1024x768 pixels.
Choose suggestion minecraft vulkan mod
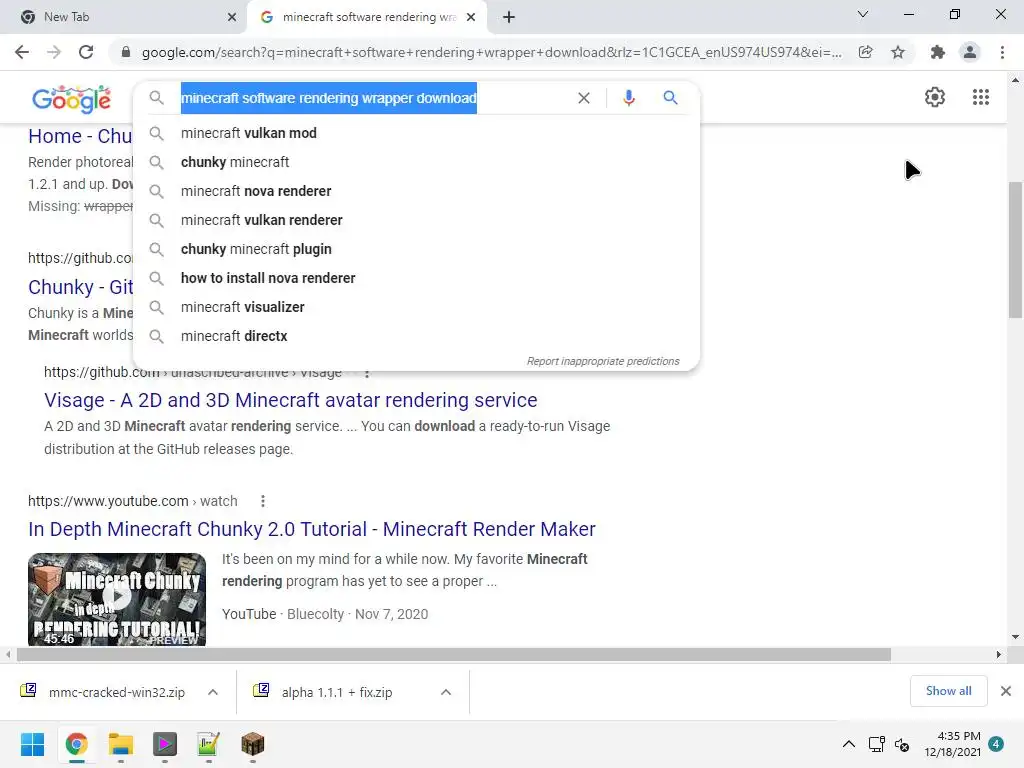pyautogui.click(x=416, y=133)
